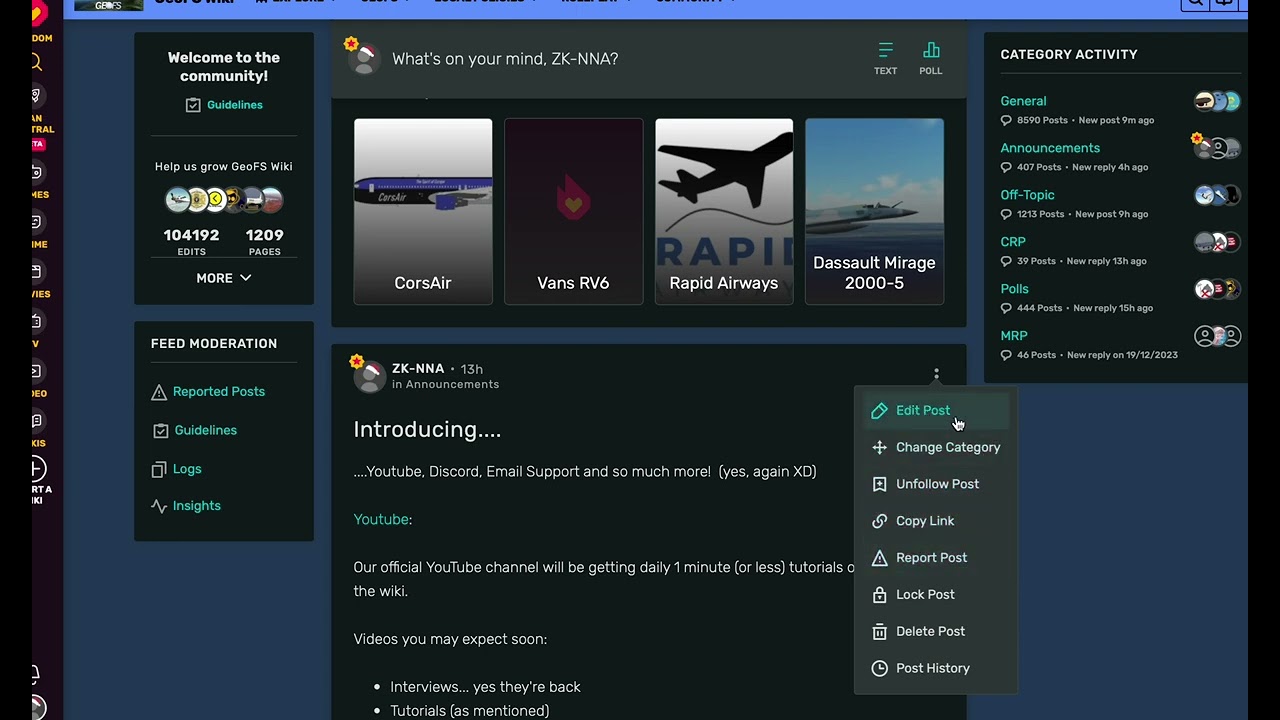The height and width of the screenshot is (720, 1280).
Task: Open the Guidelines link in Feed Moderation
Action: 206,430
